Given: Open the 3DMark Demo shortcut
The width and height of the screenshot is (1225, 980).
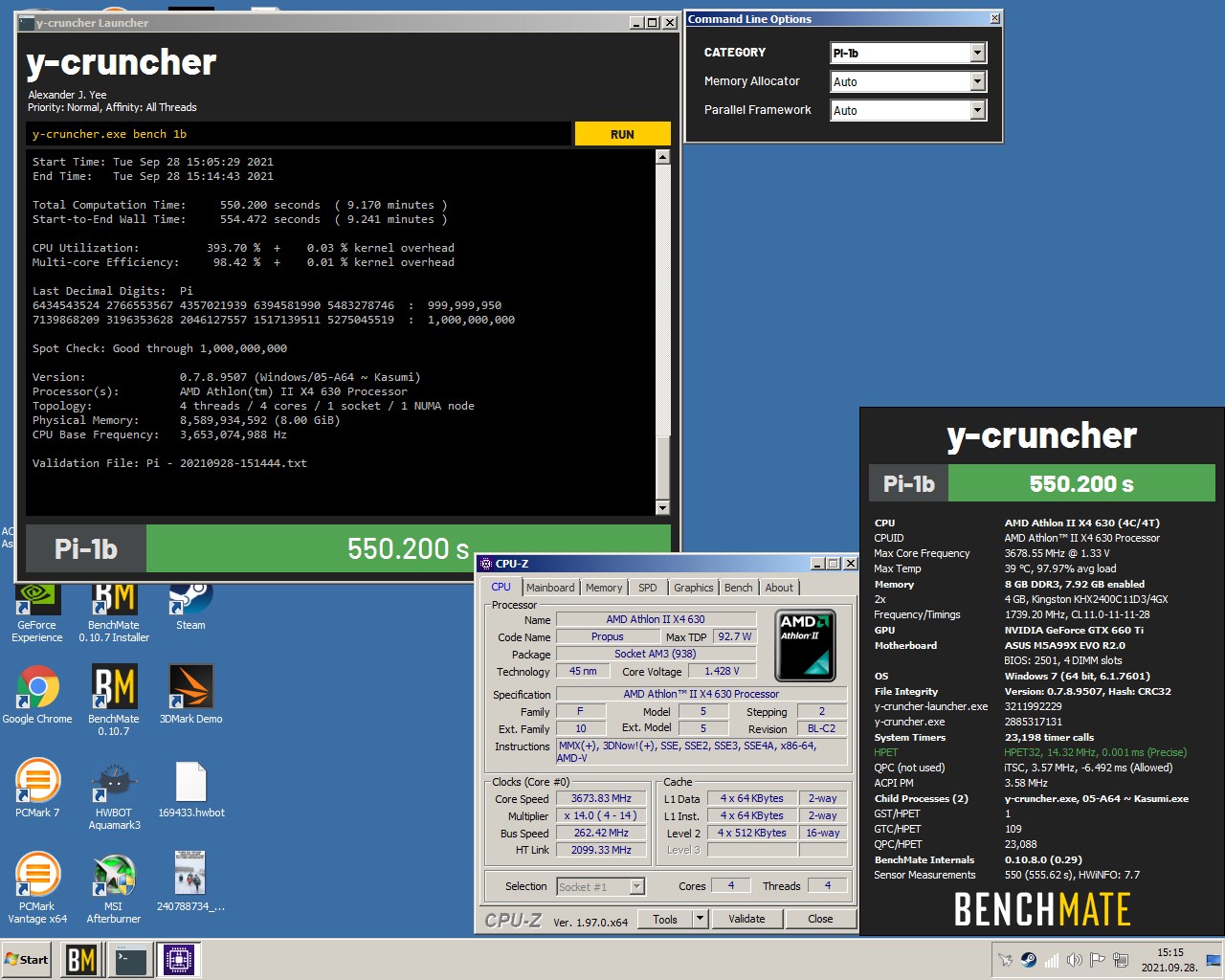Looking at the screenshot, I should [x=190, y=694].
